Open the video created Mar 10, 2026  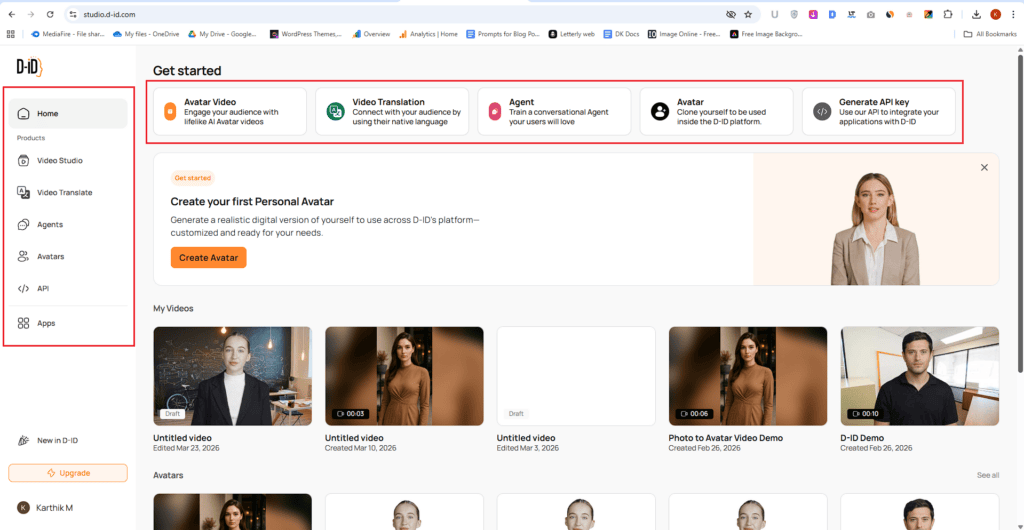404,376
